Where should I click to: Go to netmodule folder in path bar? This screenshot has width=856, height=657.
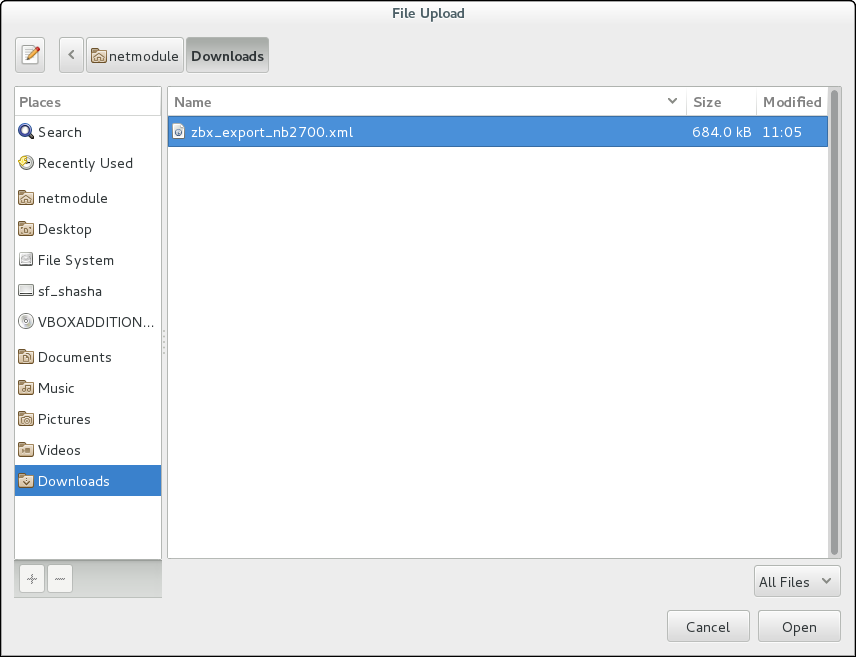pyautogui.click(x=135, y=55)
